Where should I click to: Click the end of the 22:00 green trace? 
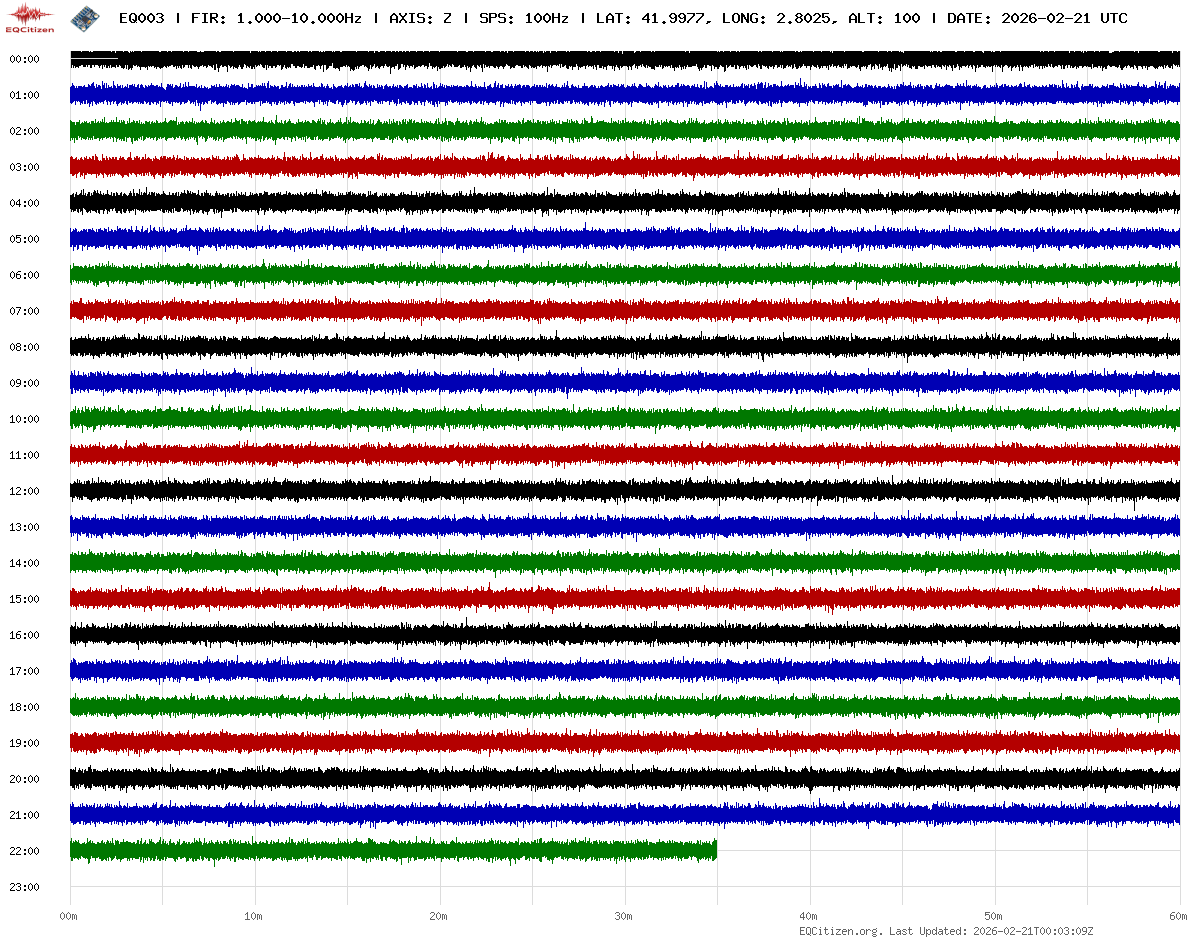point(714,850)
